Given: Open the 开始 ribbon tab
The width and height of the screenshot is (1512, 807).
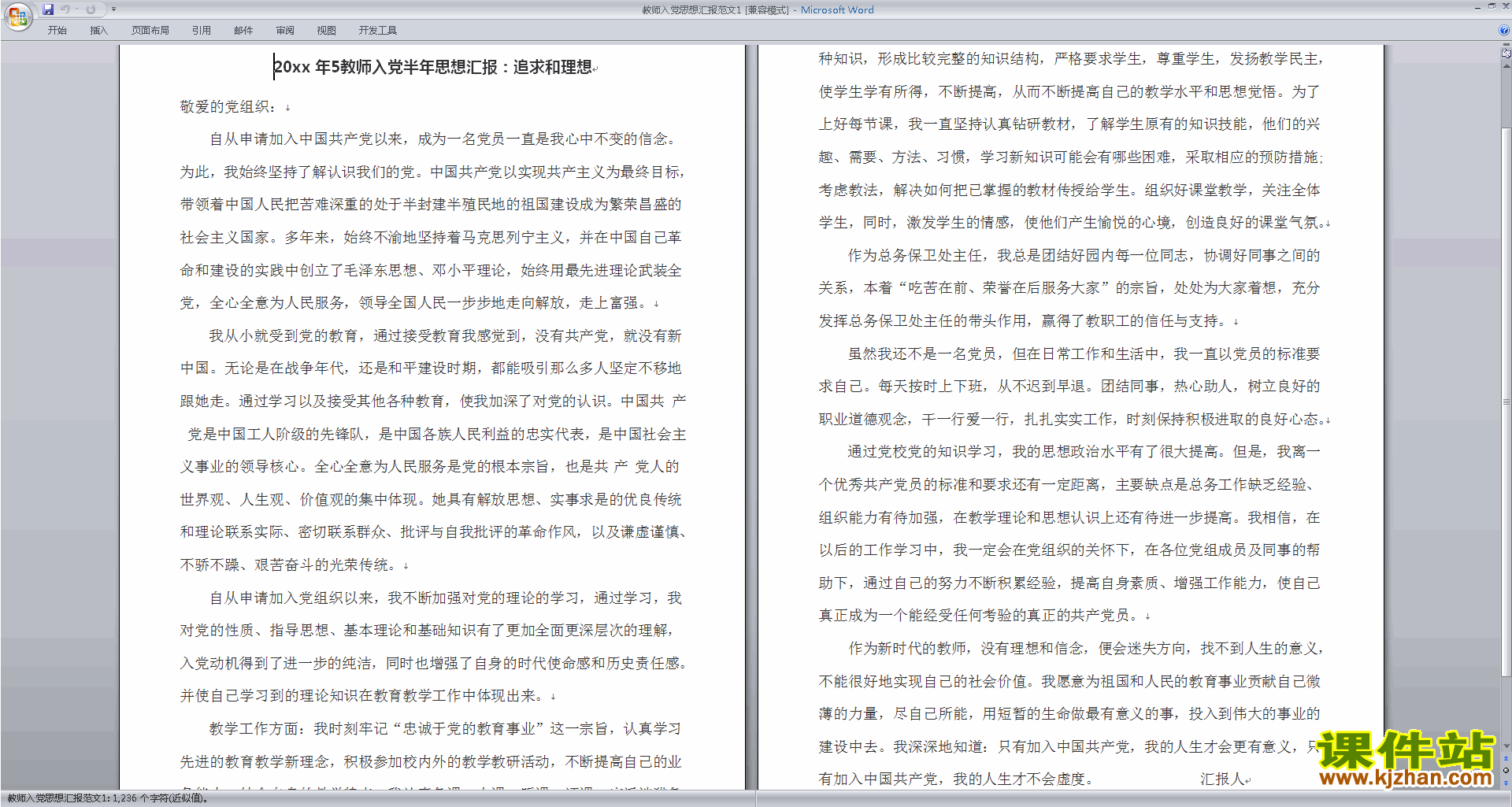Looking at the screenshot, I should click(x=57, y=31).
